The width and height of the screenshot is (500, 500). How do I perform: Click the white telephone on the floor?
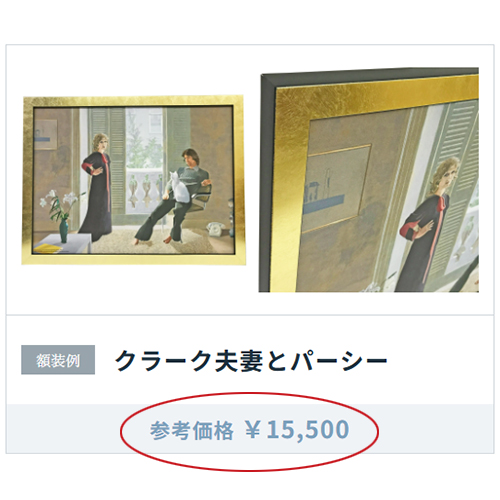point(215,228)
